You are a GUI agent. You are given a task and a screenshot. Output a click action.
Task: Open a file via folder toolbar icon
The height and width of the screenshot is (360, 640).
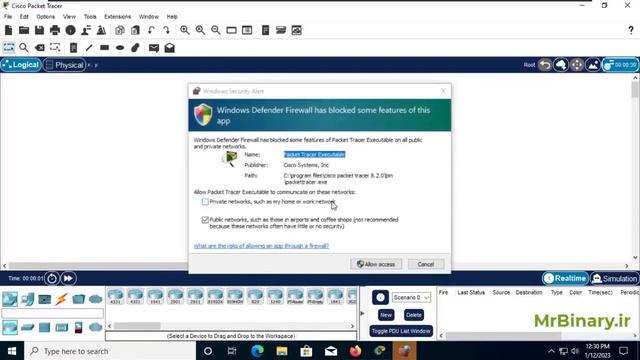[x=24, y=30]
